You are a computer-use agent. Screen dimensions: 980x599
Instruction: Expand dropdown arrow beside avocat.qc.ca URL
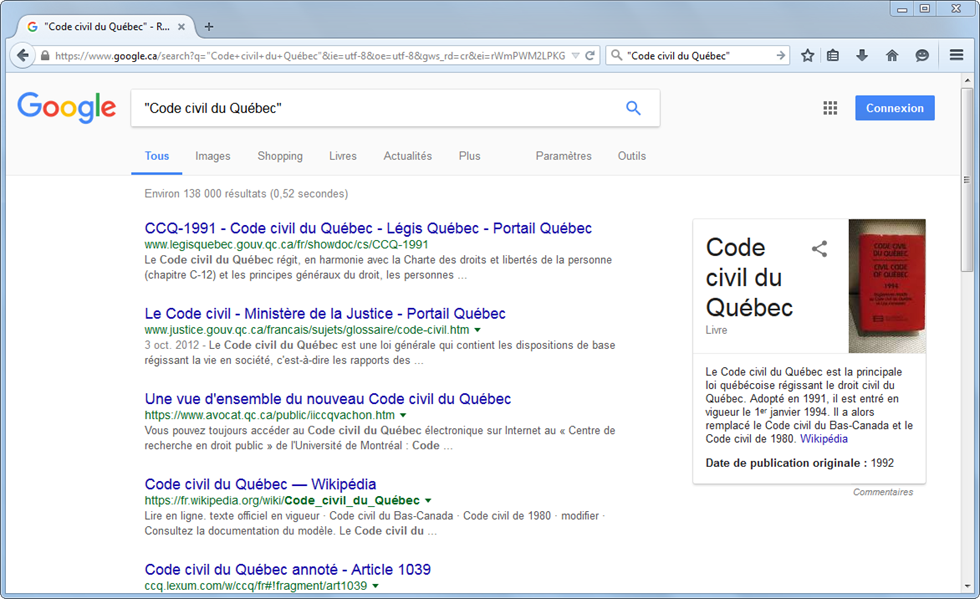(403, 415)
